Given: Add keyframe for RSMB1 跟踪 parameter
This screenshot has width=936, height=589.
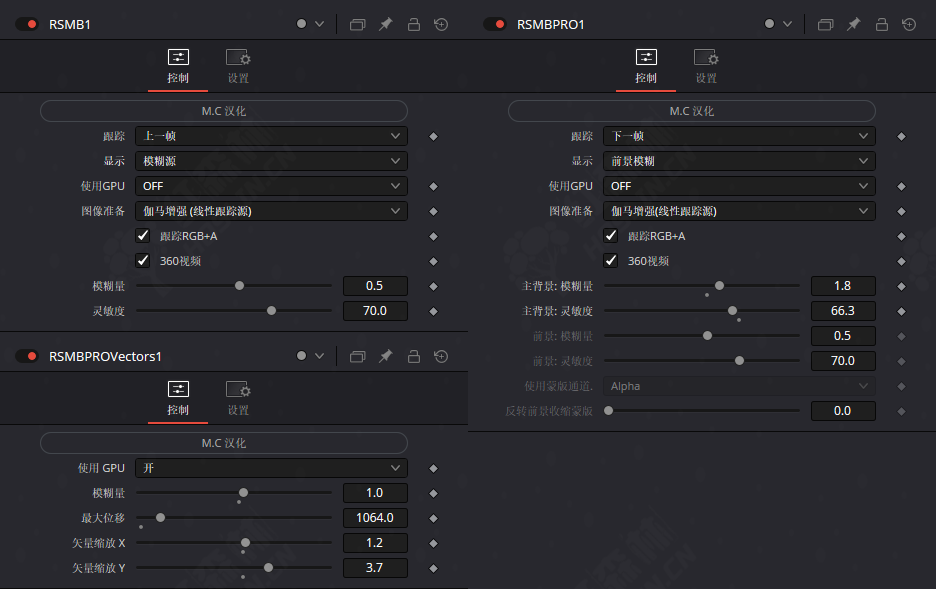Looking at the screenshot, I should pos(433,137).
